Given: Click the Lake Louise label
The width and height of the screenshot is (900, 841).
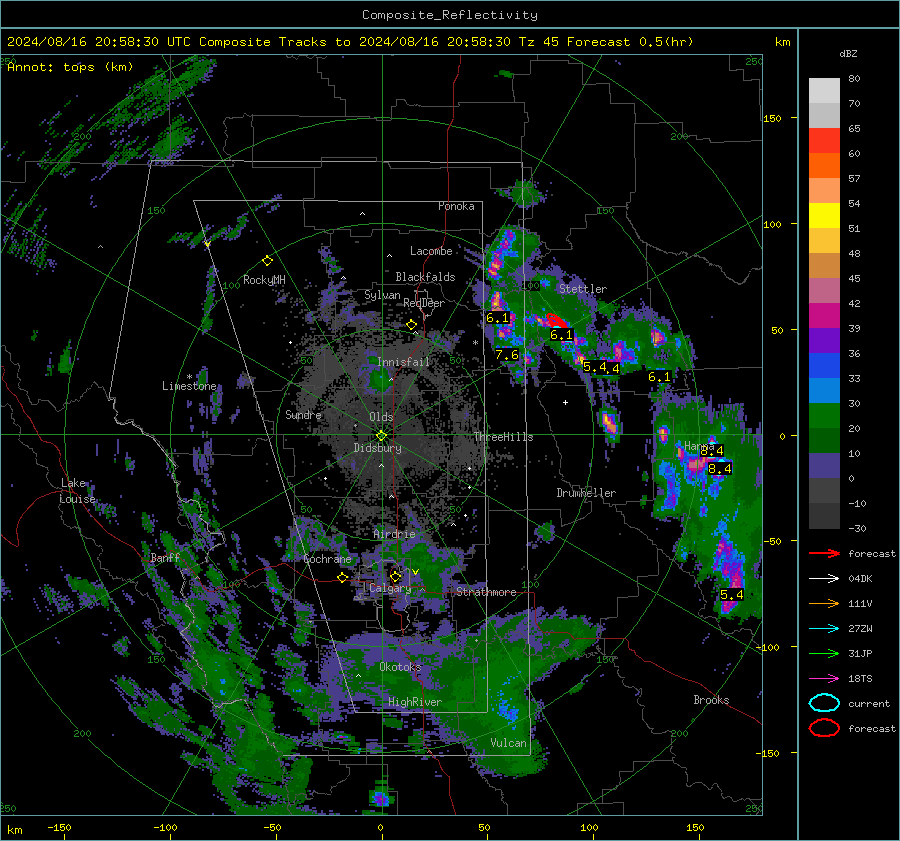Looking at the screenshot, I should click(77, 491).
